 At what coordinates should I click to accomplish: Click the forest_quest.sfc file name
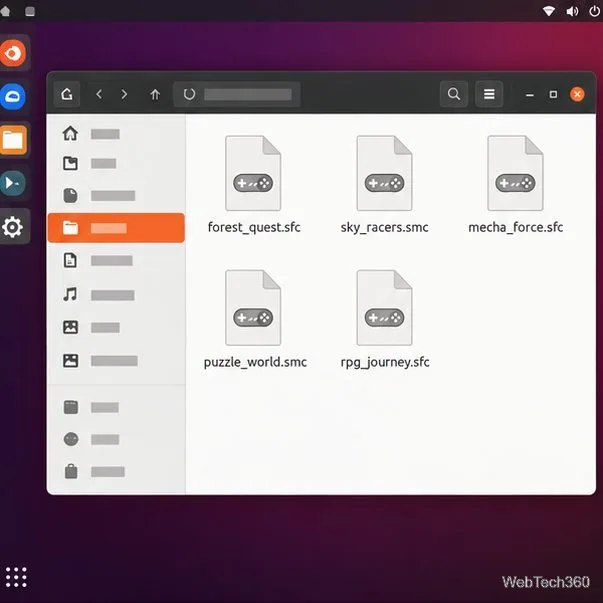click(x=254, y=227)
